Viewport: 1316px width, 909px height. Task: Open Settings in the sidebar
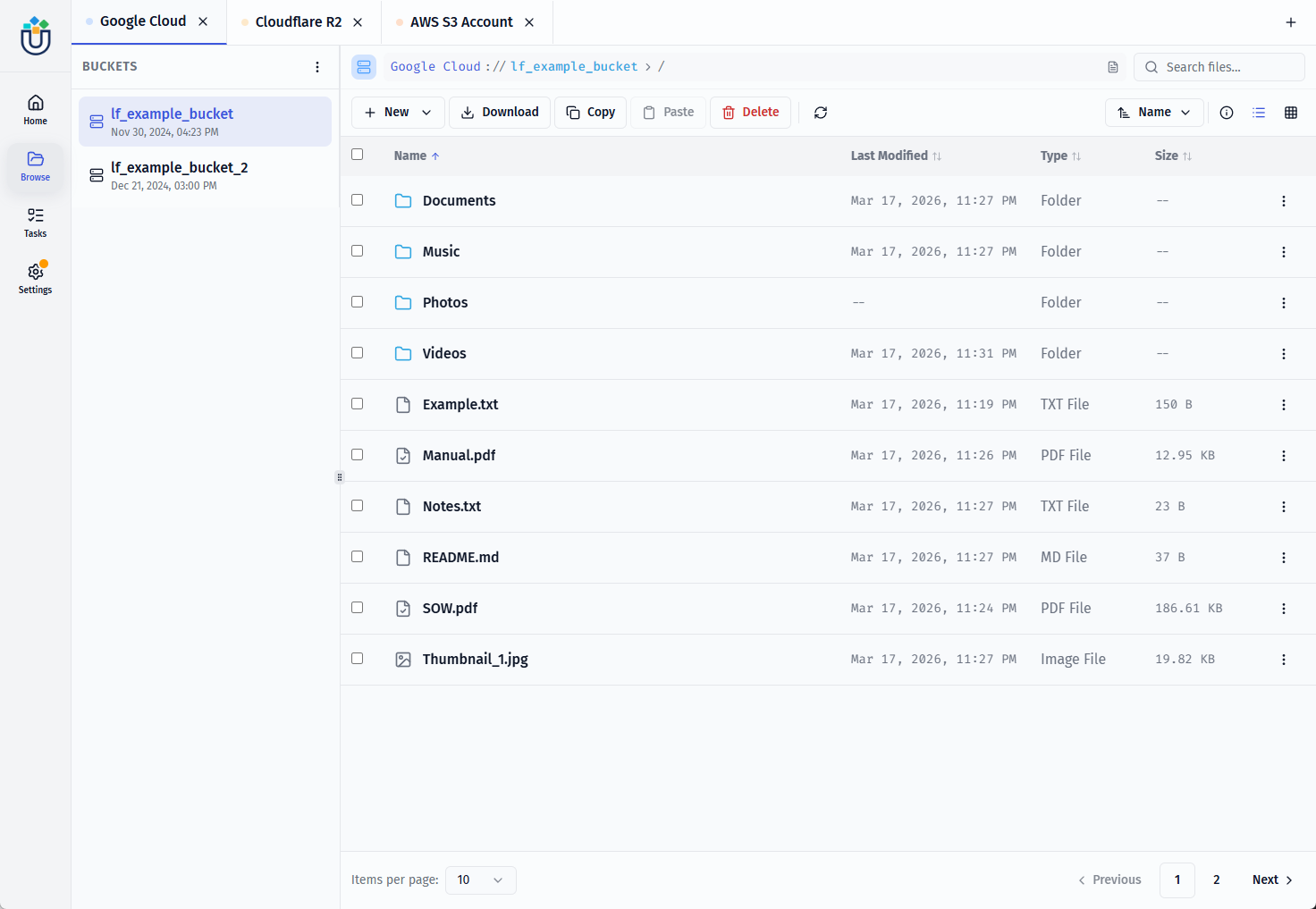click(x=36, y=278)
